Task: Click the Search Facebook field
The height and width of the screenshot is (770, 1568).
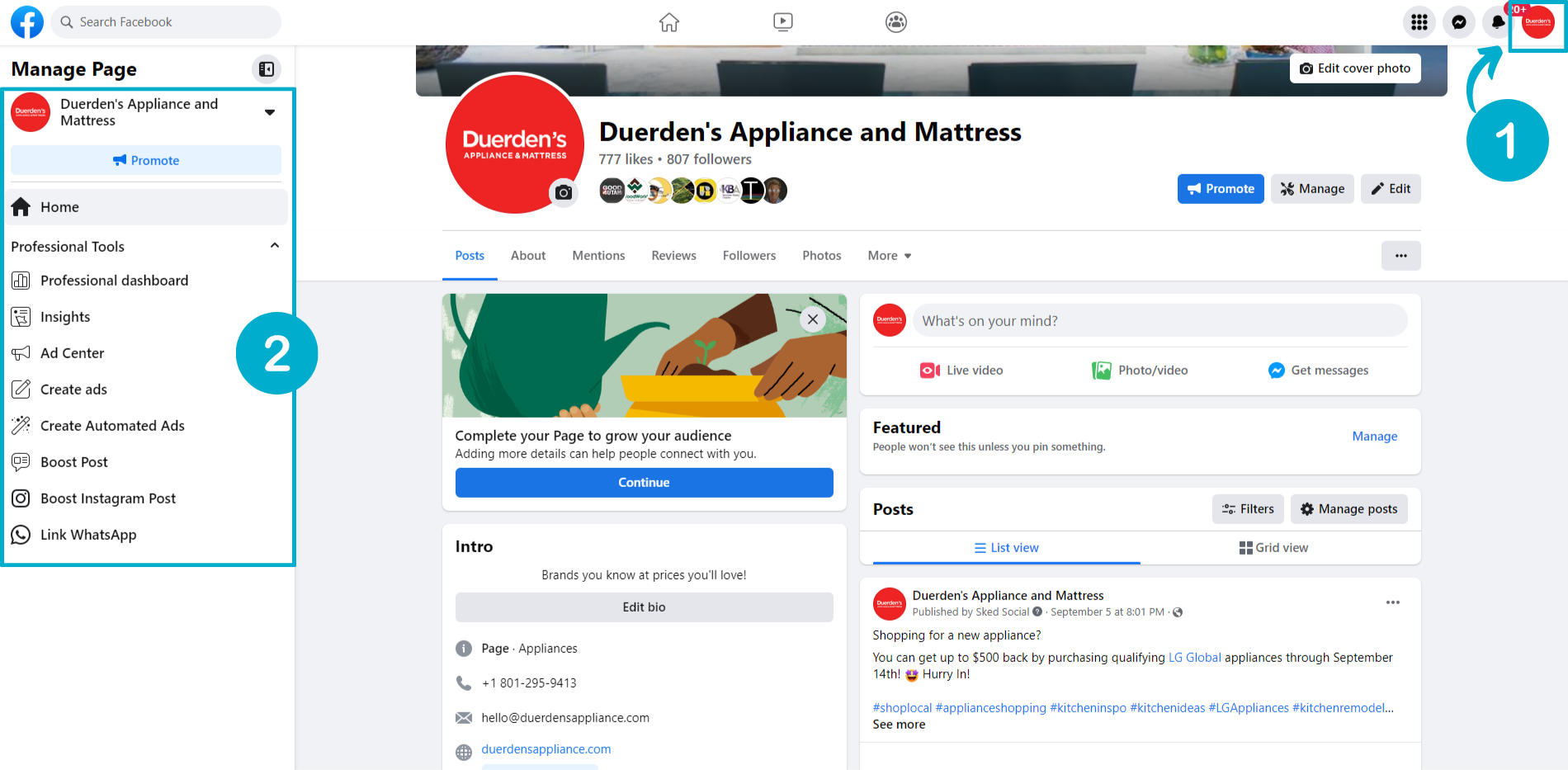Action: (x=166, y=22)
